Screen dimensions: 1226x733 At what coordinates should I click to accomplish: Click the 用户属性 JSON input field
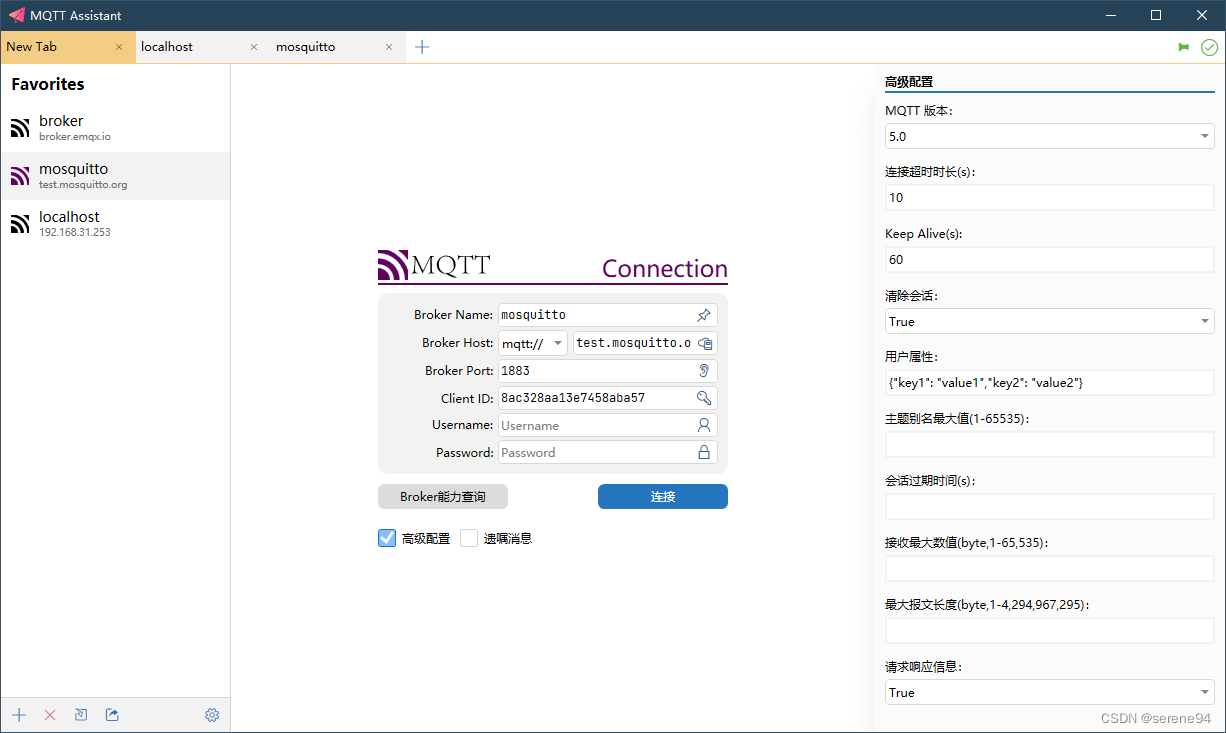pos(1050,383)
